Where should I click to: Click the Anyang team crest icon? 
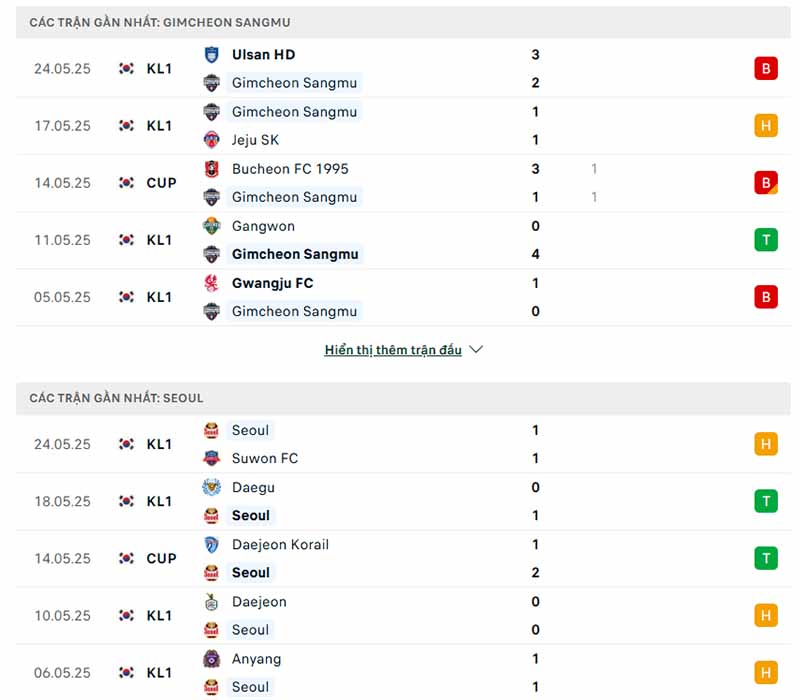(211, 659)
